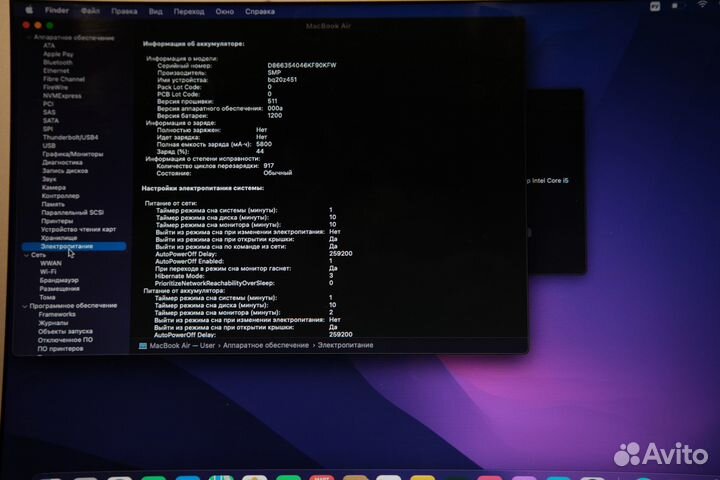Select Параллельный SCSI in the sidebar

[x=73, y=213]
